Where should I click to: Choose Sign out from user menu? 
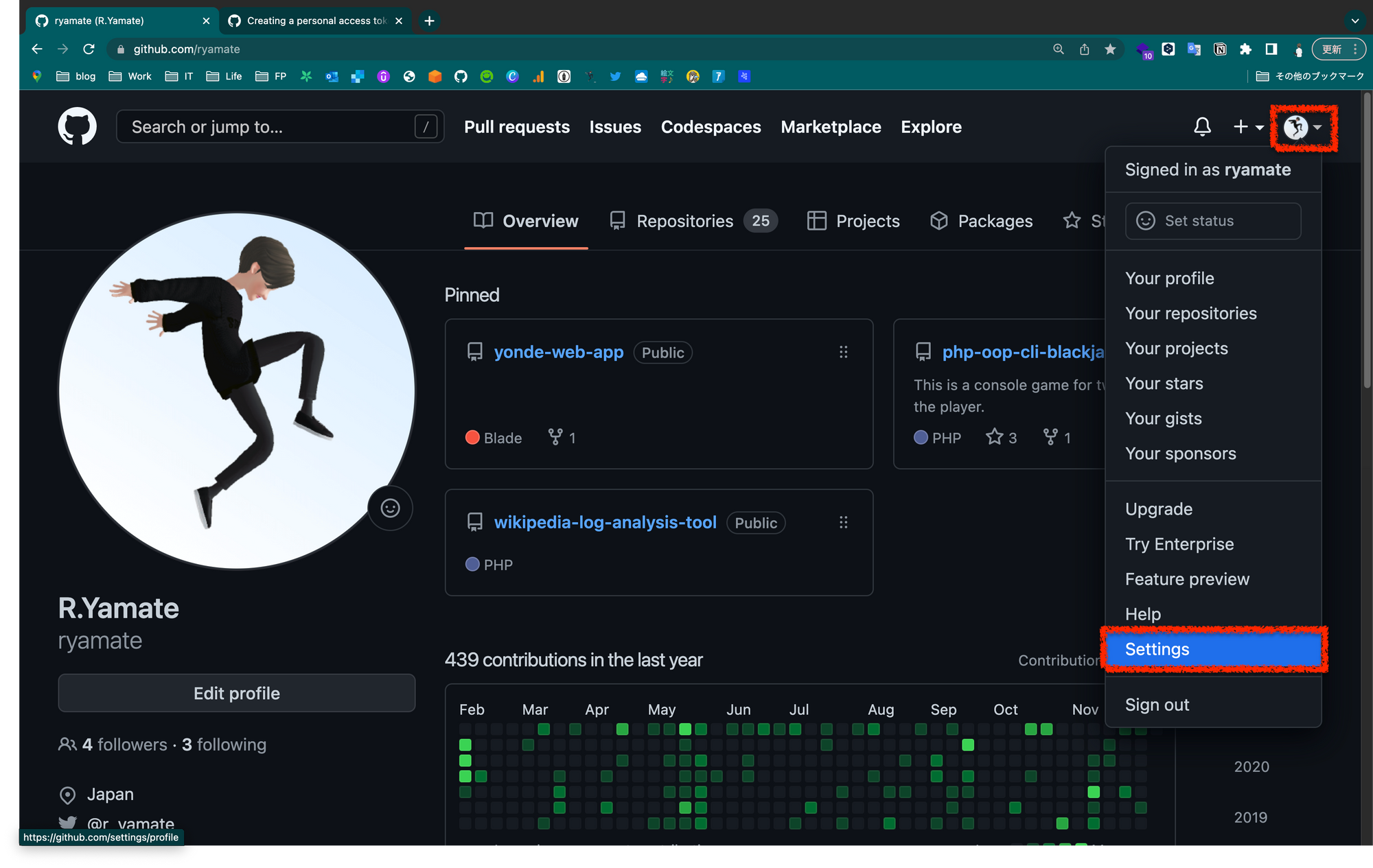click(1157, 705)
